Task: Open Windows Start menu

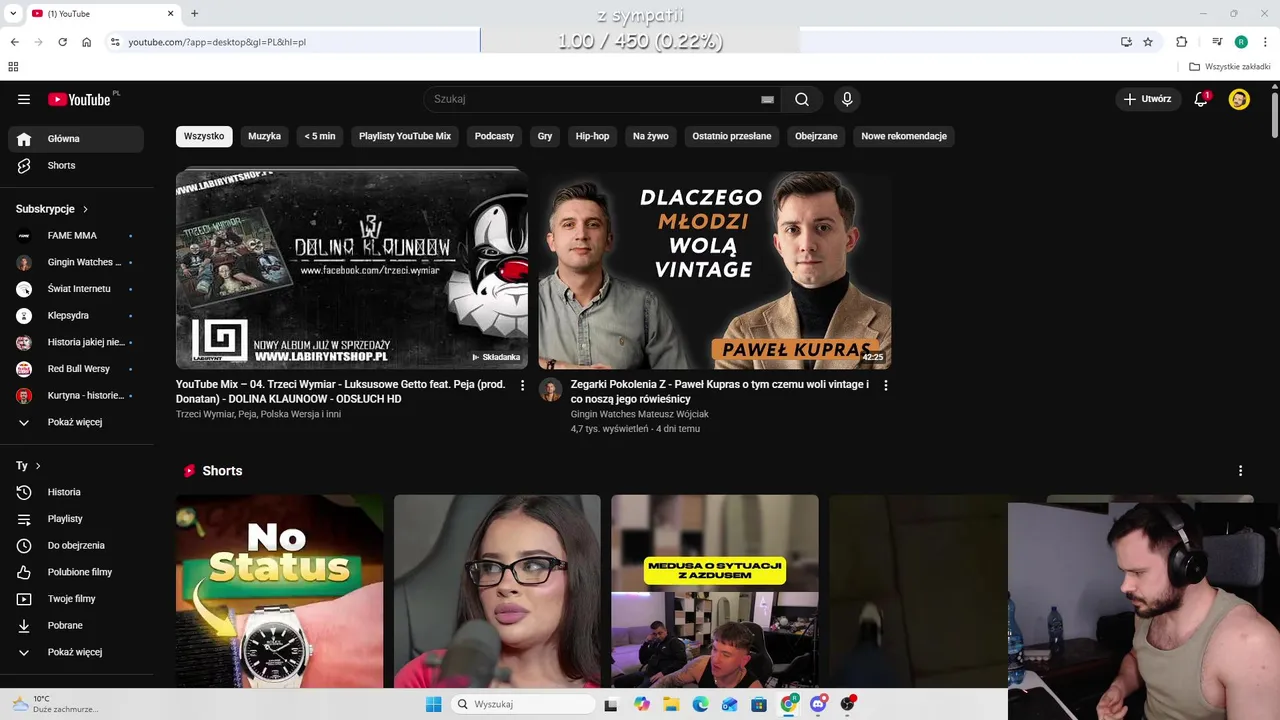Action: coord(433,704)
